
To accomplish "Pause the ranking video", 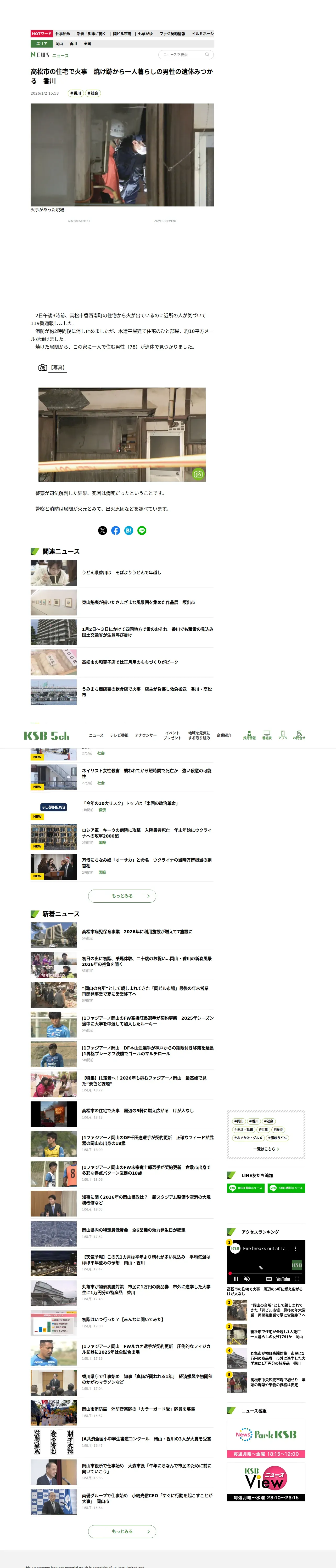I will coord(236,1279).
